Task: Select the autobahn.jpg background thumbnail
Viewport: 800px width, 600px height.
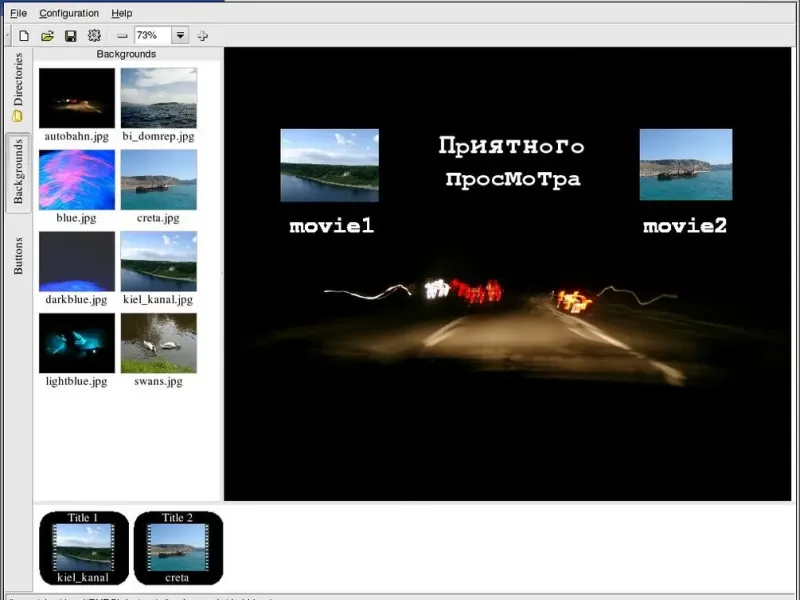Action: tap(77, 98)
